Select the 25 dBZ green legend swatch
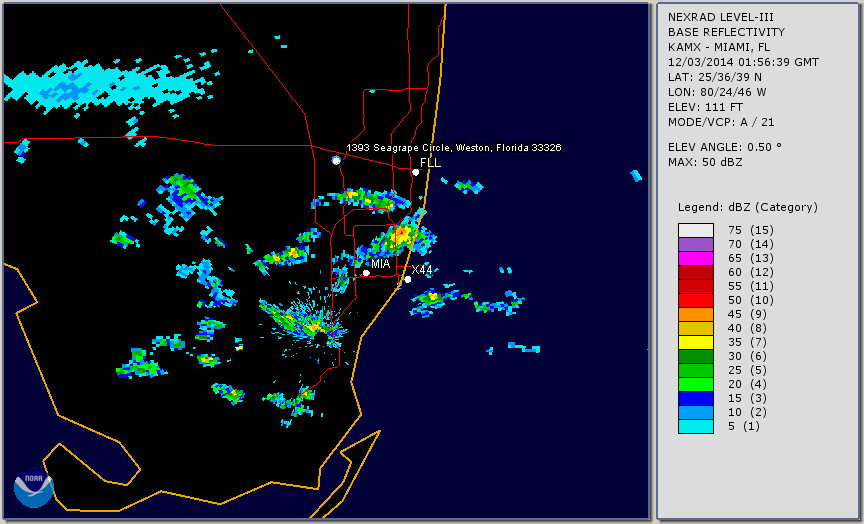The height and width of the screenshot is (524, 864). pyautogui.click(x=696, y=370)
